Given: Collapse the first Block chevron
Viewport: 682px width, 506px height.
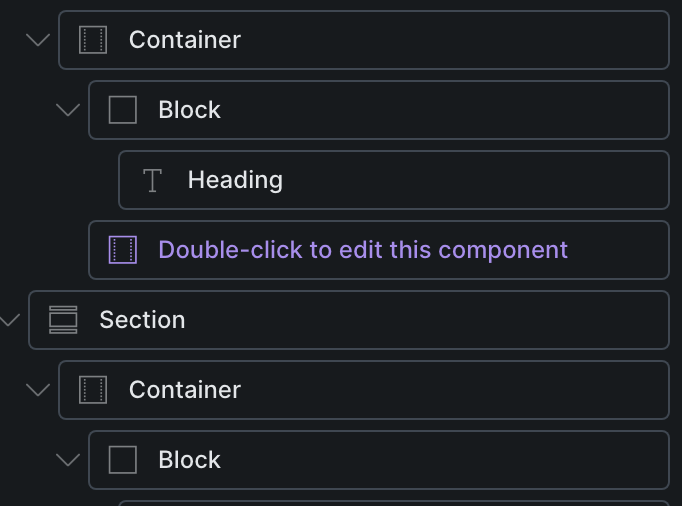Looking at the screenshot, I should (68, 110).
